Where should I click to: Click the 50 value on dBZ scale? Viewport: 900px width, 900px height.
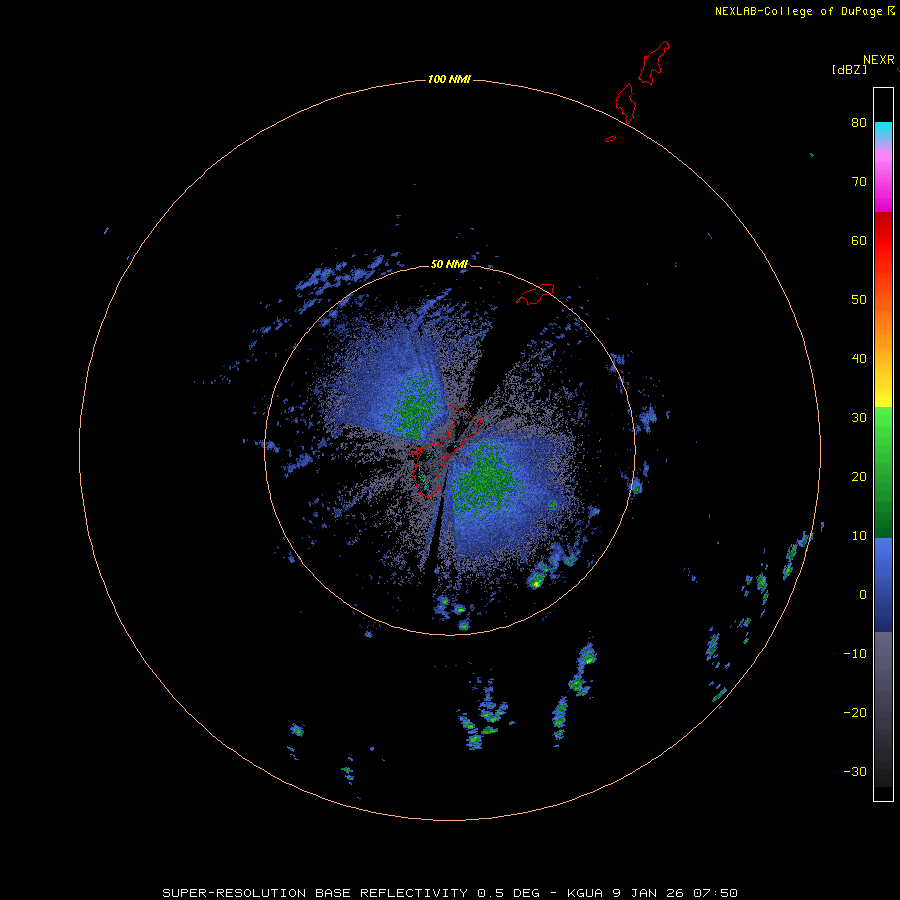(859, 300)
